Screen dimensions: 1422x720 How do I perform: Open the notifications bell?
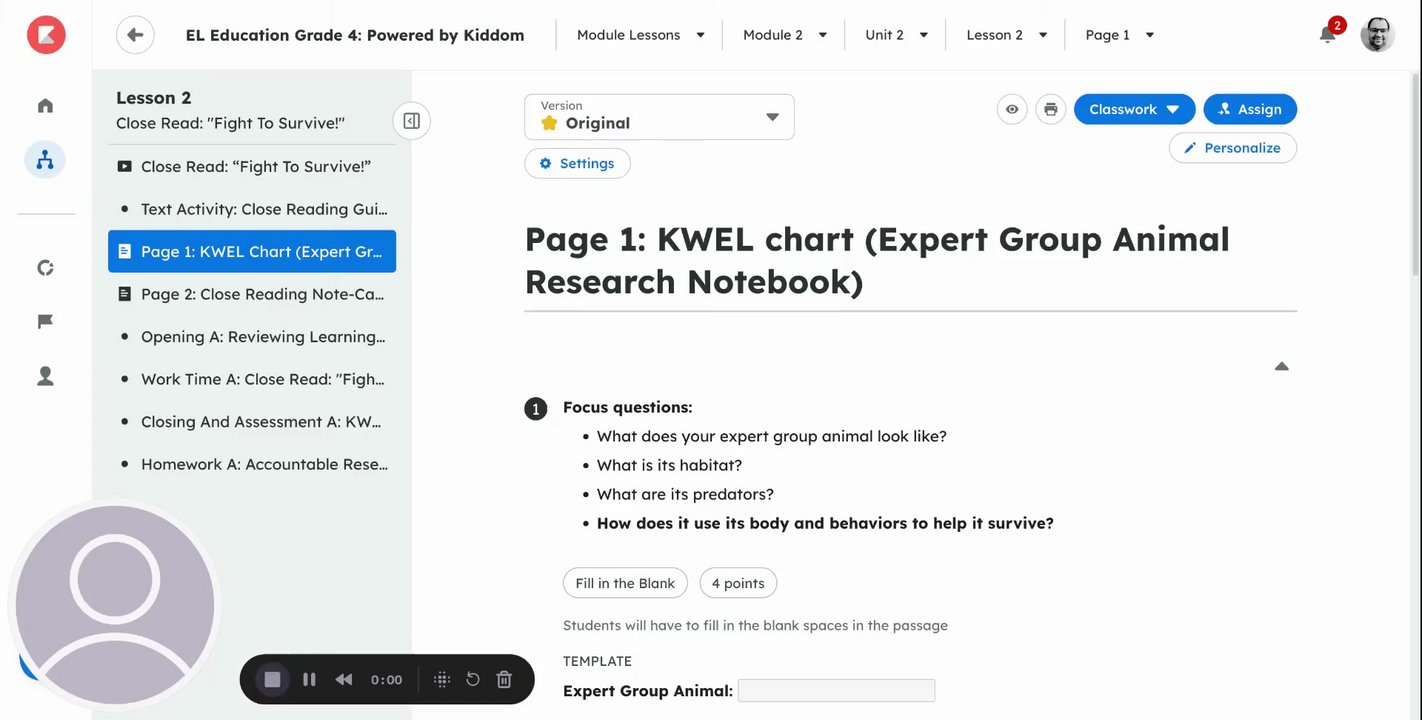(x=1327, y=35)
